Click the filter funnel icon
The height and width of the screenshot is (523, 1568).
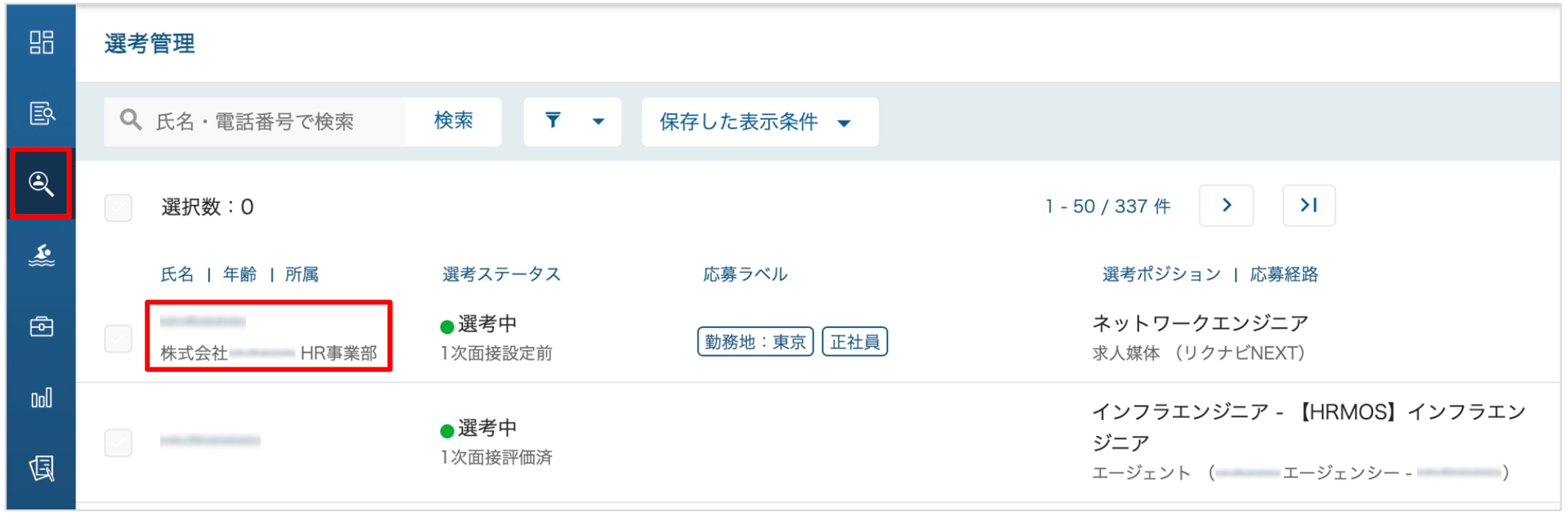click(x=553, y=120)
